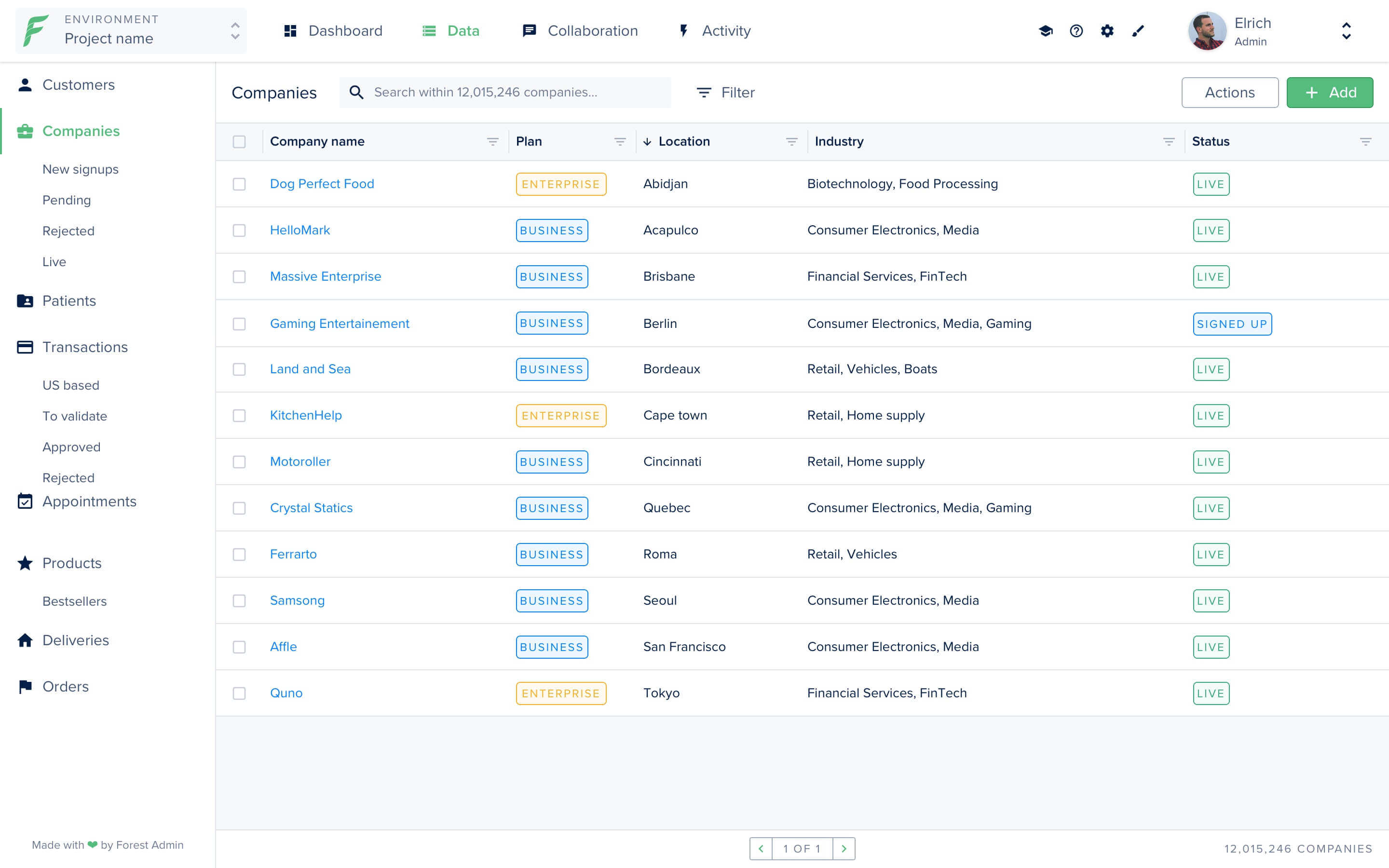The width and height of the screenshot is (1389, 868).
Task: Select the Transactions card icon
Action: [25, 347]
